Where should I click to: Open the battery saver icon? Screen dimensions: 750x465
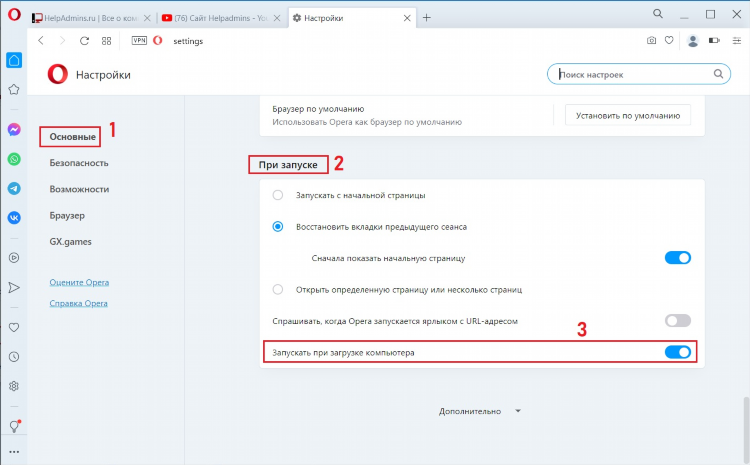coord(714,41)
